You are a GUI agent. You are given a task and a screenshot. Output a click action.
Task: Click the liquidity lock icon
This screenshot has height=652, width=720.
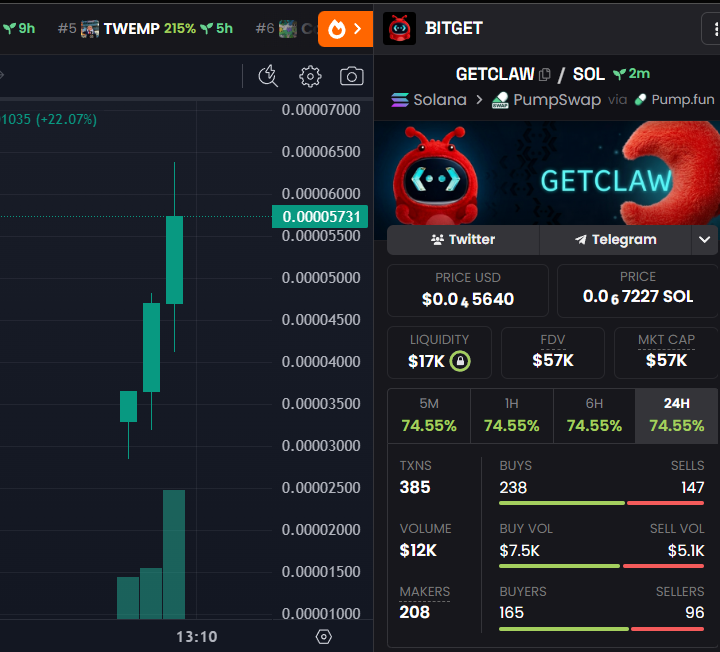(x=460, y=361)
